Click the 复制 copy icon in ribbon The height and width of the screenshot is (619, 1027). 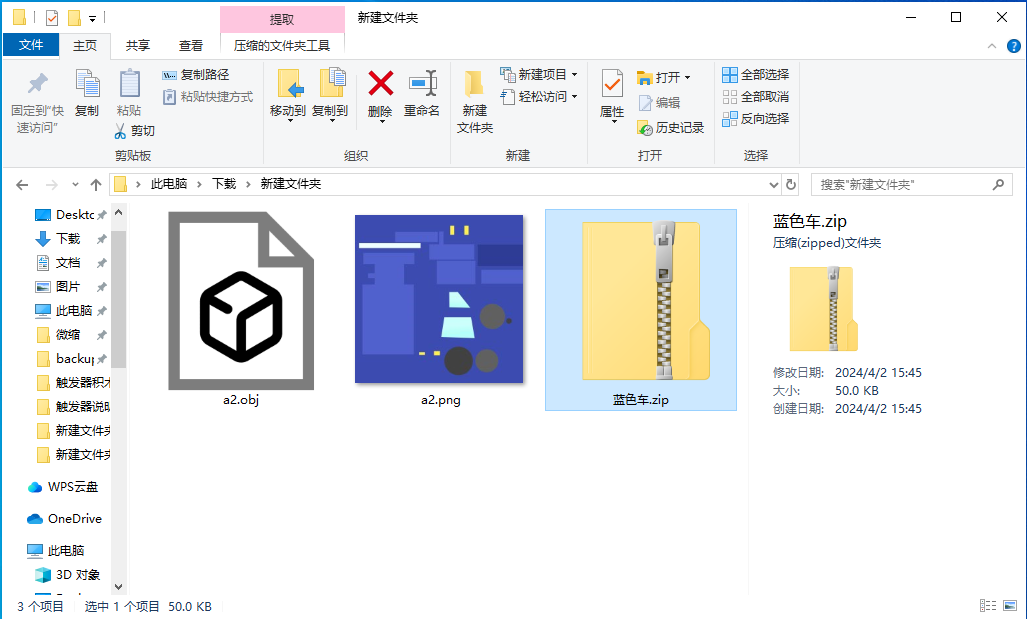pos(87,84)
